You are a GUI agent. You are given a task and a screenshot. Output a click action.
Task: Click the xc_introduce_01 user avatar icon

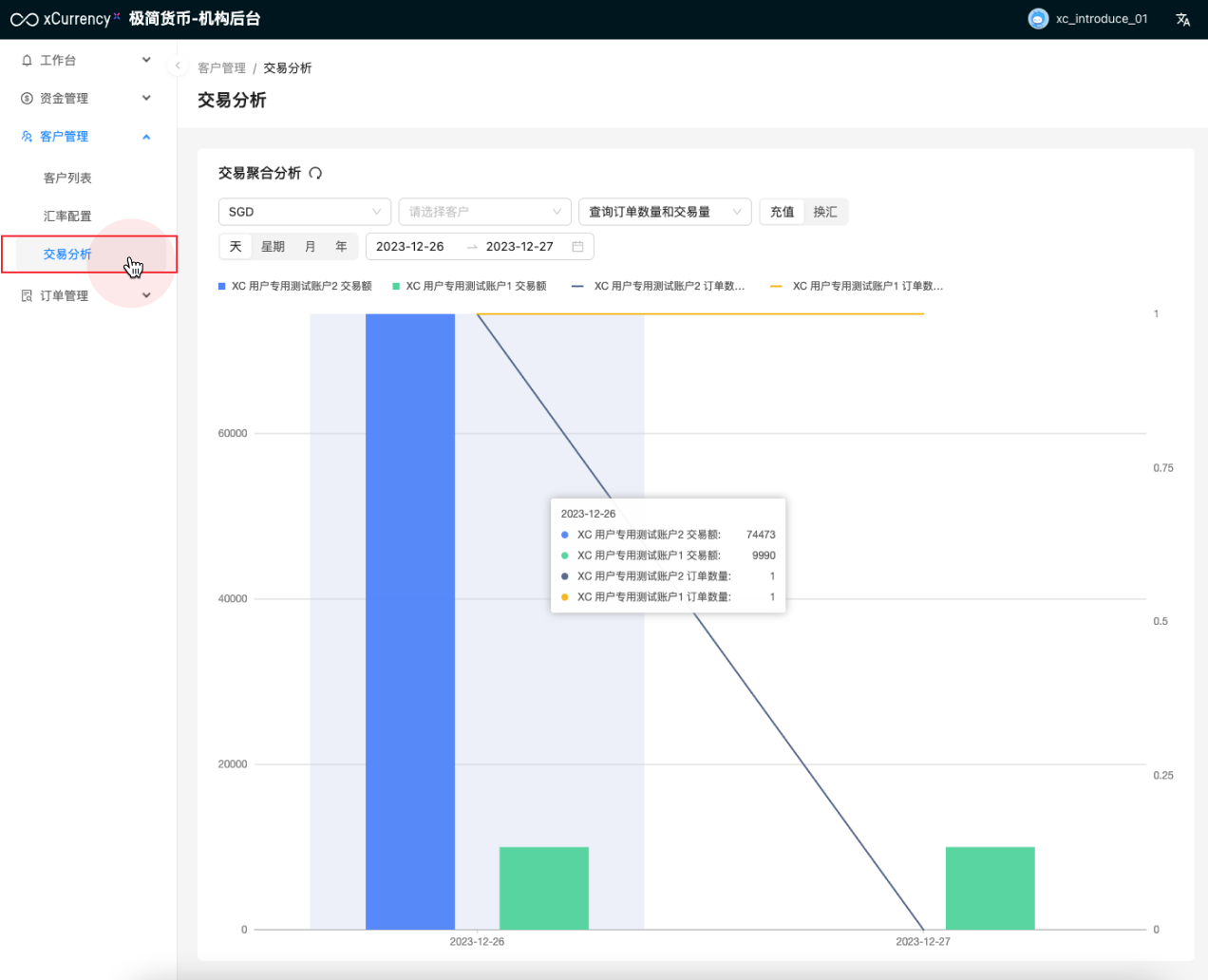pyautogui.click(x=1038, y=19)
